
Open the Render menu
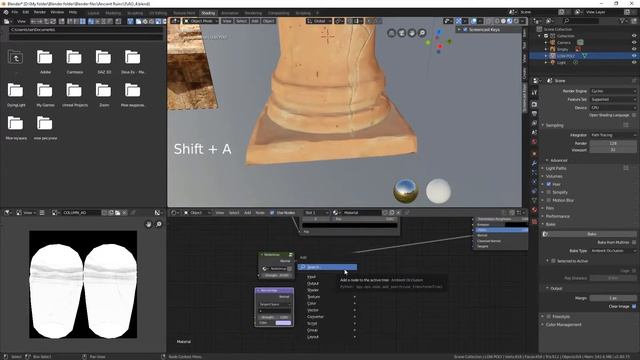[40, 12]
